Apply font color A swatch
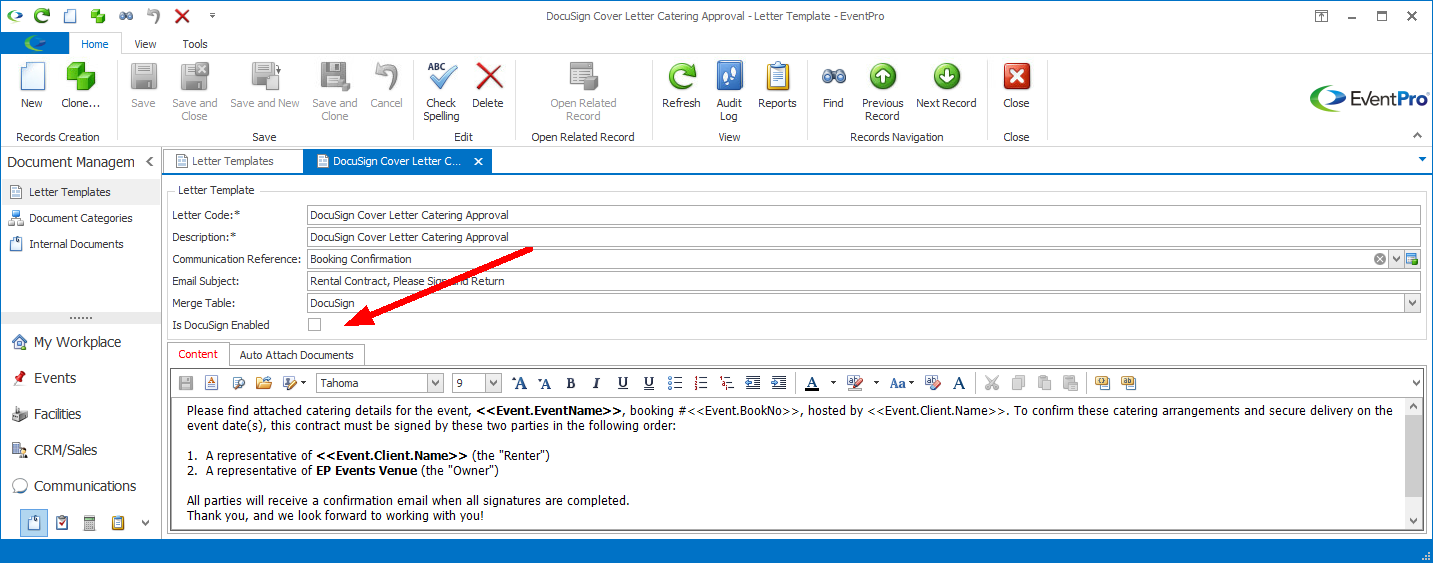This screenshot has width=1433, height=563. 812,383
